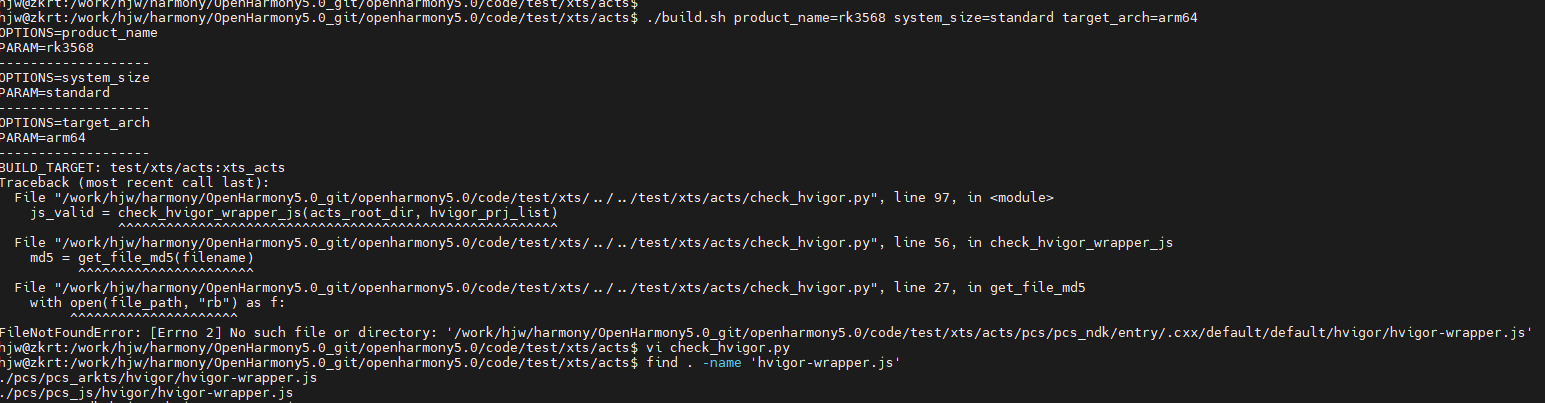Click the FileNotFoundError message
This screenshot has height=403, width=1545.
tap(765, 332)
